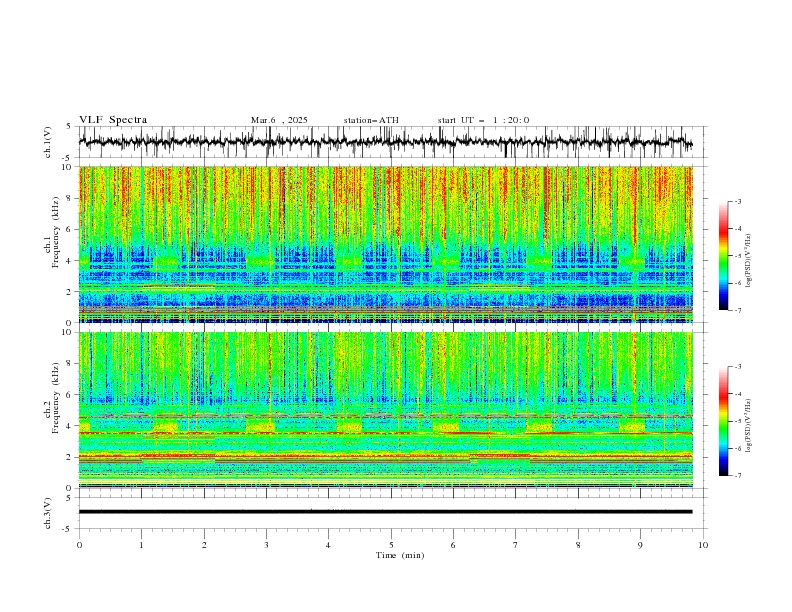The width and height of the screenshot is (792, 612).
Task: Click time axis tick label "3"
Action: (266, 545)
